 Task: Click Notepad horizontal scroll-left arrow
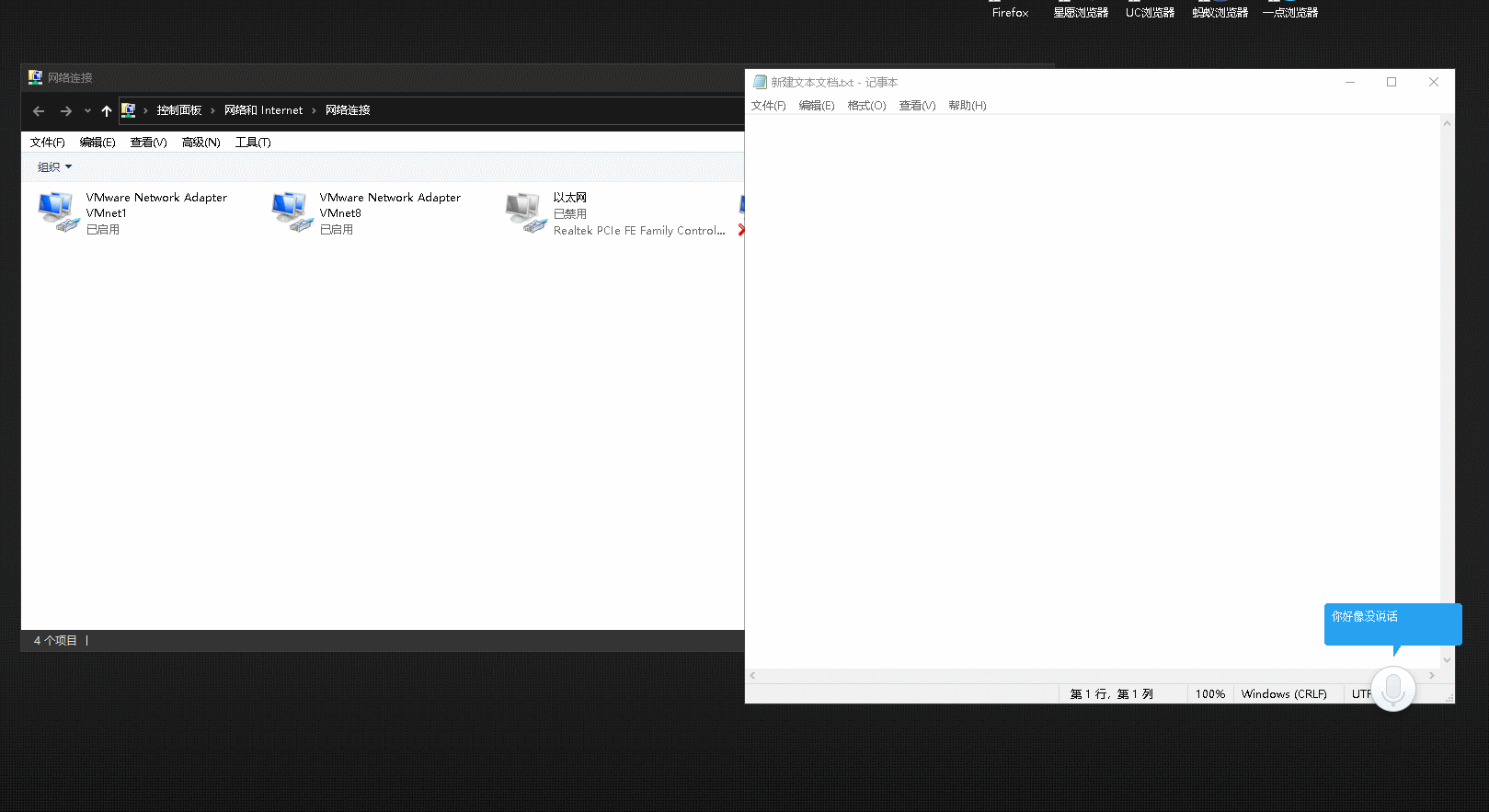[x=752, y=676]
